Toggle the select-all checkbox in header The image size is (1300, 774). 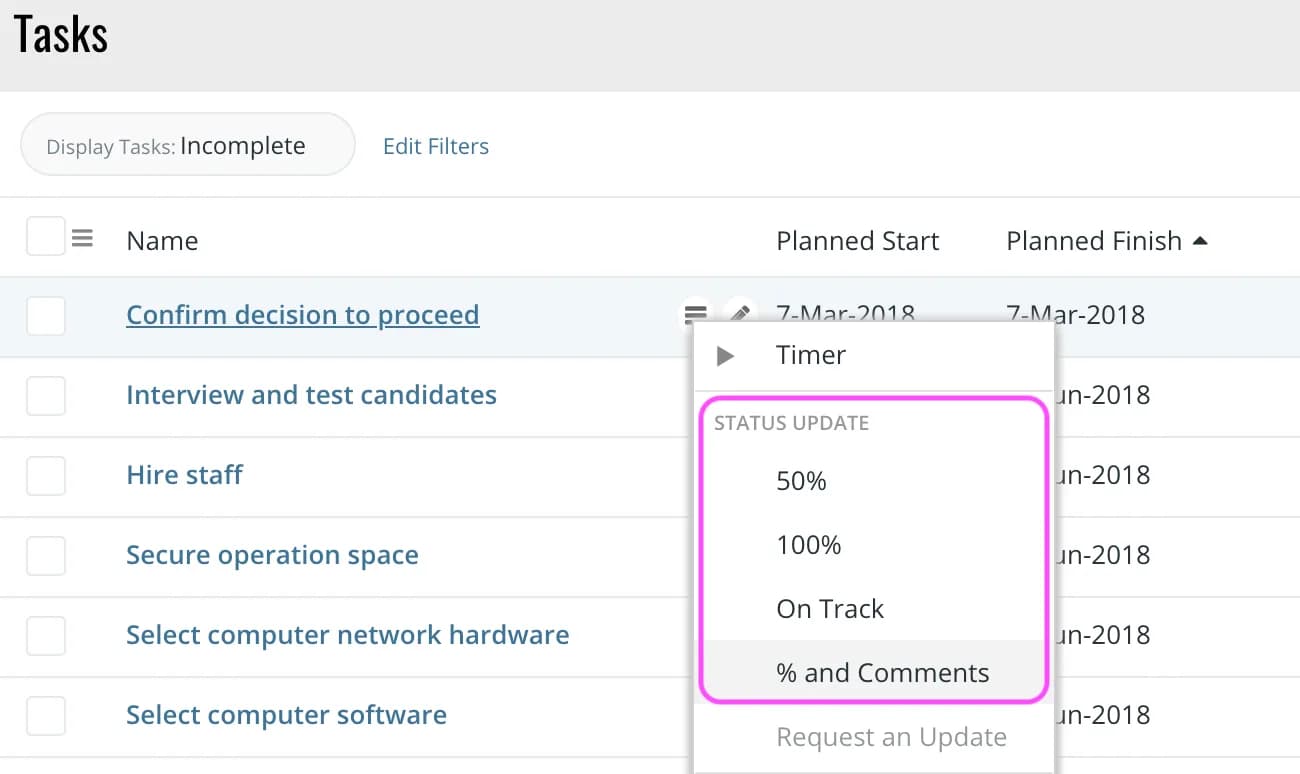click(x=45, y=236)
